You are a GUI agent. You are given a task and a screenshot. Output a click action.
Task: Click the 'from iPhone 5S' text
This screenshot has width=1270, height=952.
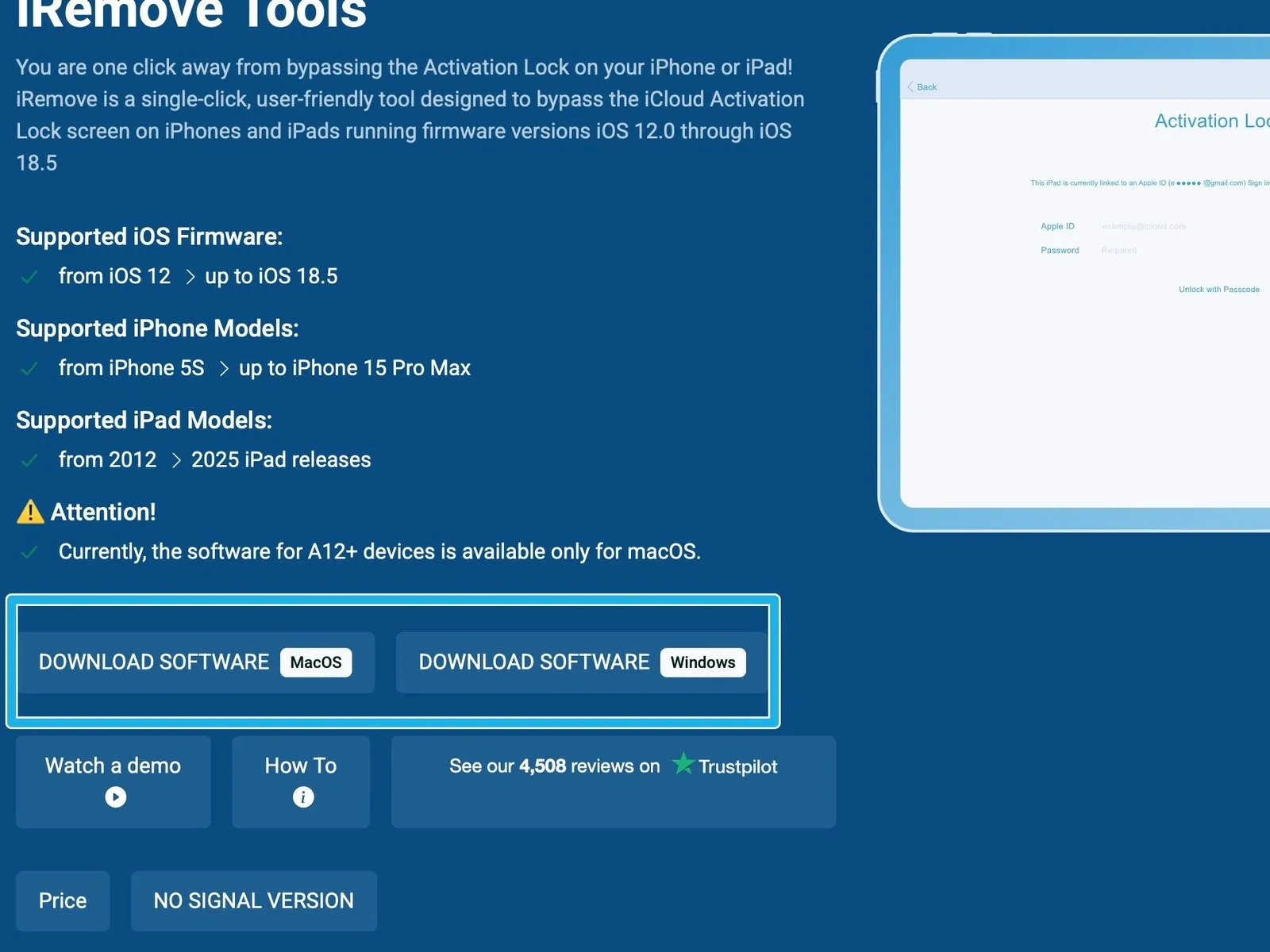click(131, 368)
